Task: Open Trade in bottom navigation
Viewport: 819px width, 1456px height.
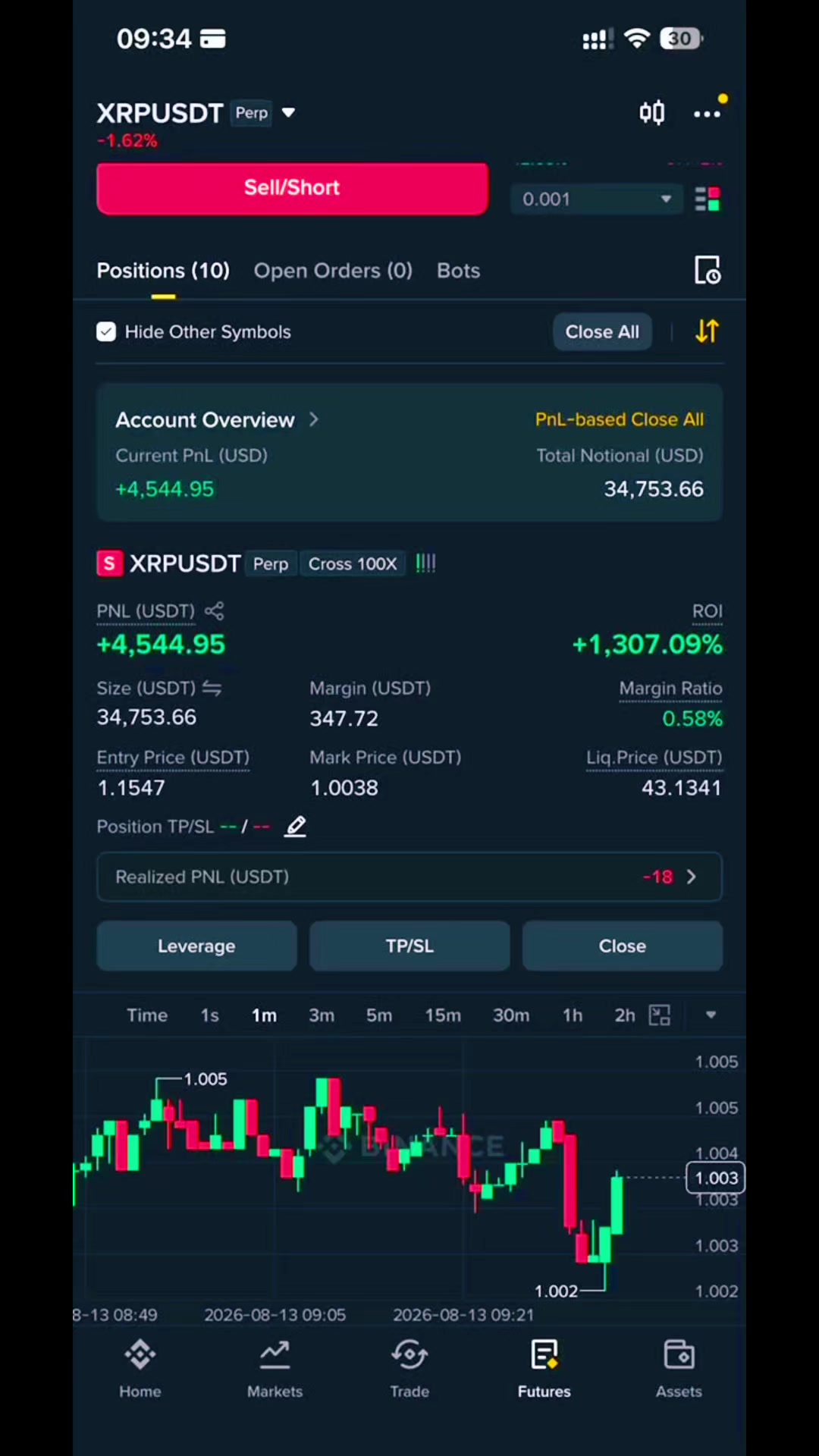Action: (x=409, y=1369)
